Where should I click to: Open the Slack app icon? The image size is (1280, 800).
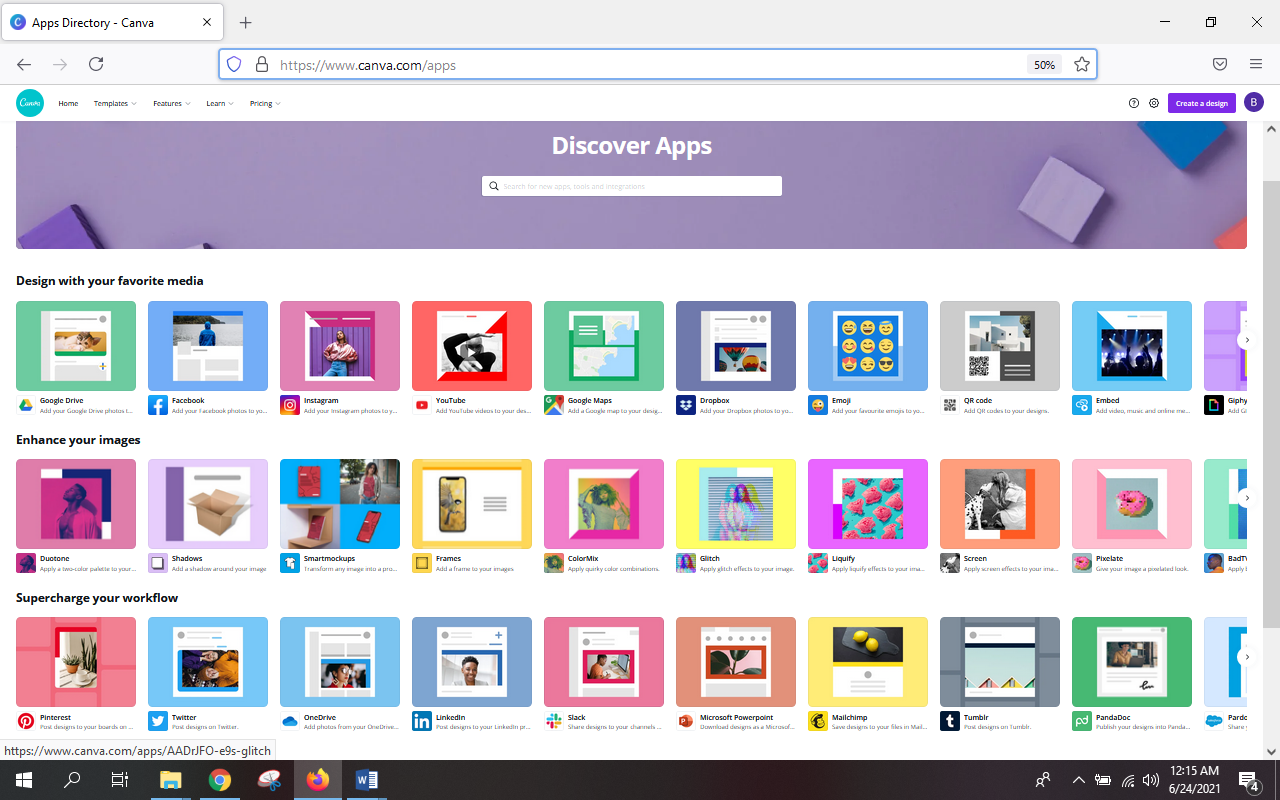click(x=554, y=721)
